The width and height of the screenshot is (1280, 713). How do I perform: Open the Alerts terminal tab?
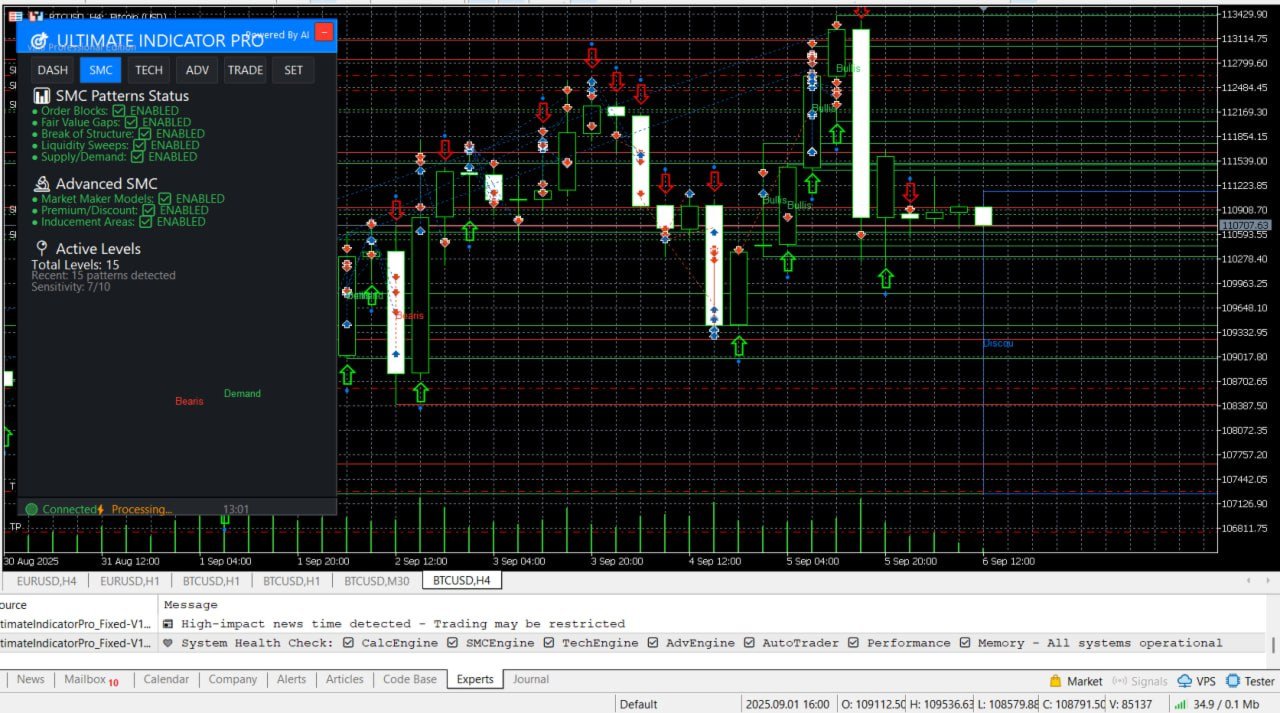[292, 679]
